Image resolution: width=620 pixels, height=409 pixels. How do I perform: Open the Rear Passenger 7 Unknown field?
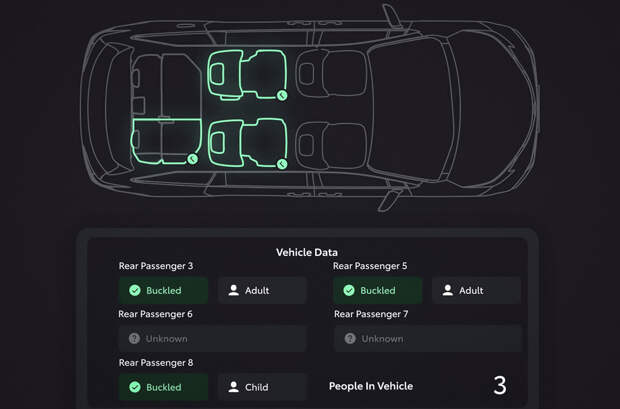point(428,339)
